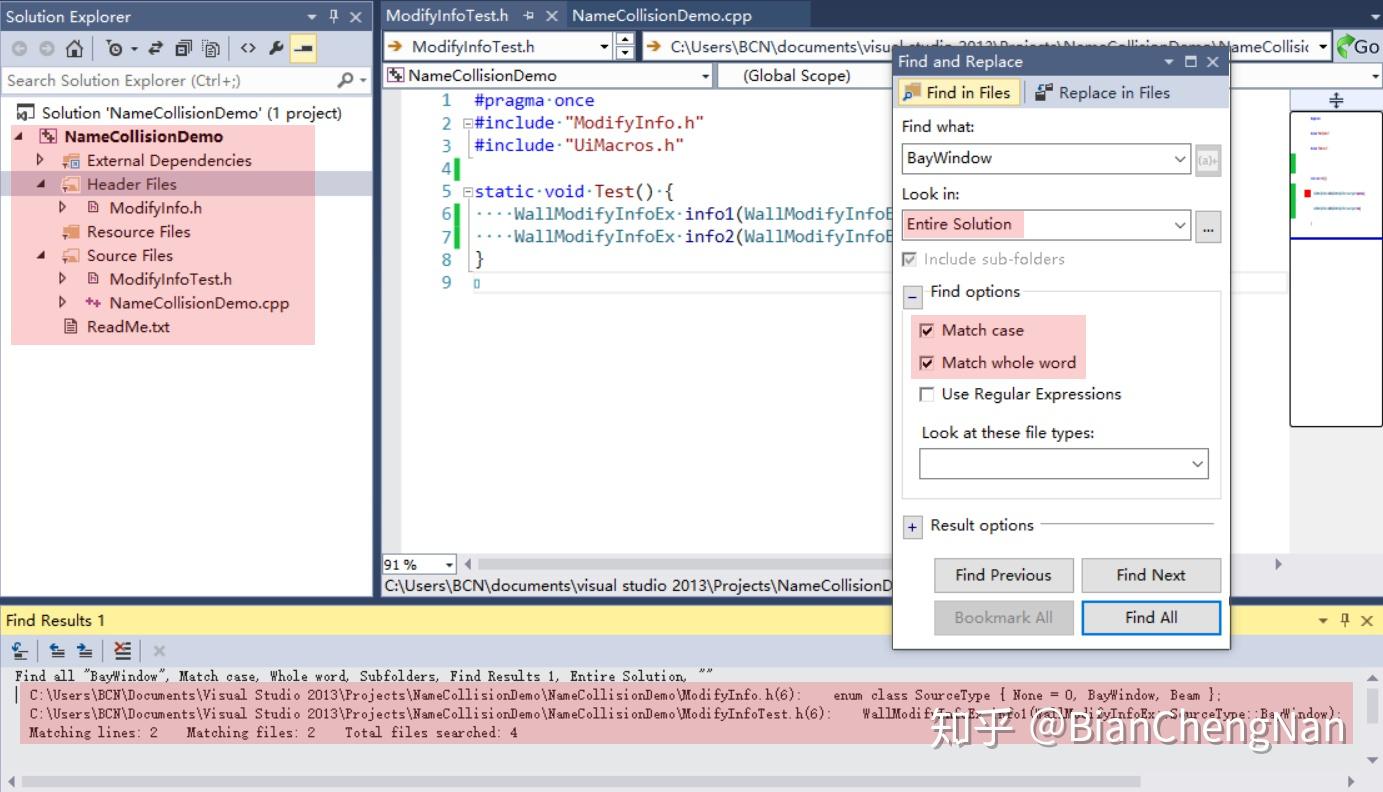Clear All Find Results output

tap(121, 650)
